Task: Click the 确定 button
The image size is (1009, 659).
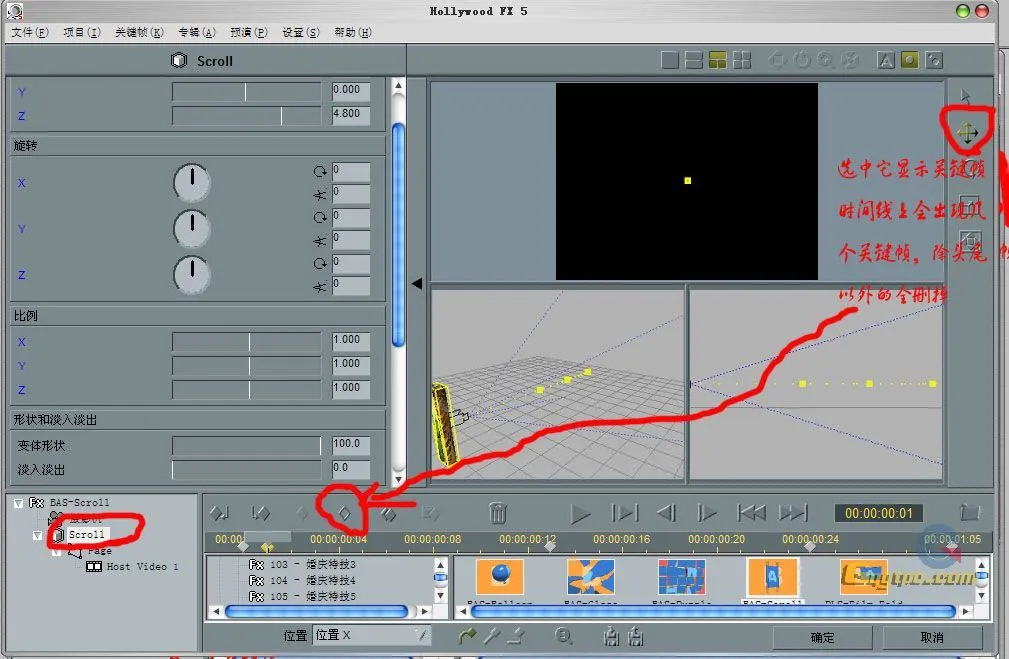Action: (x=822, y=637)
